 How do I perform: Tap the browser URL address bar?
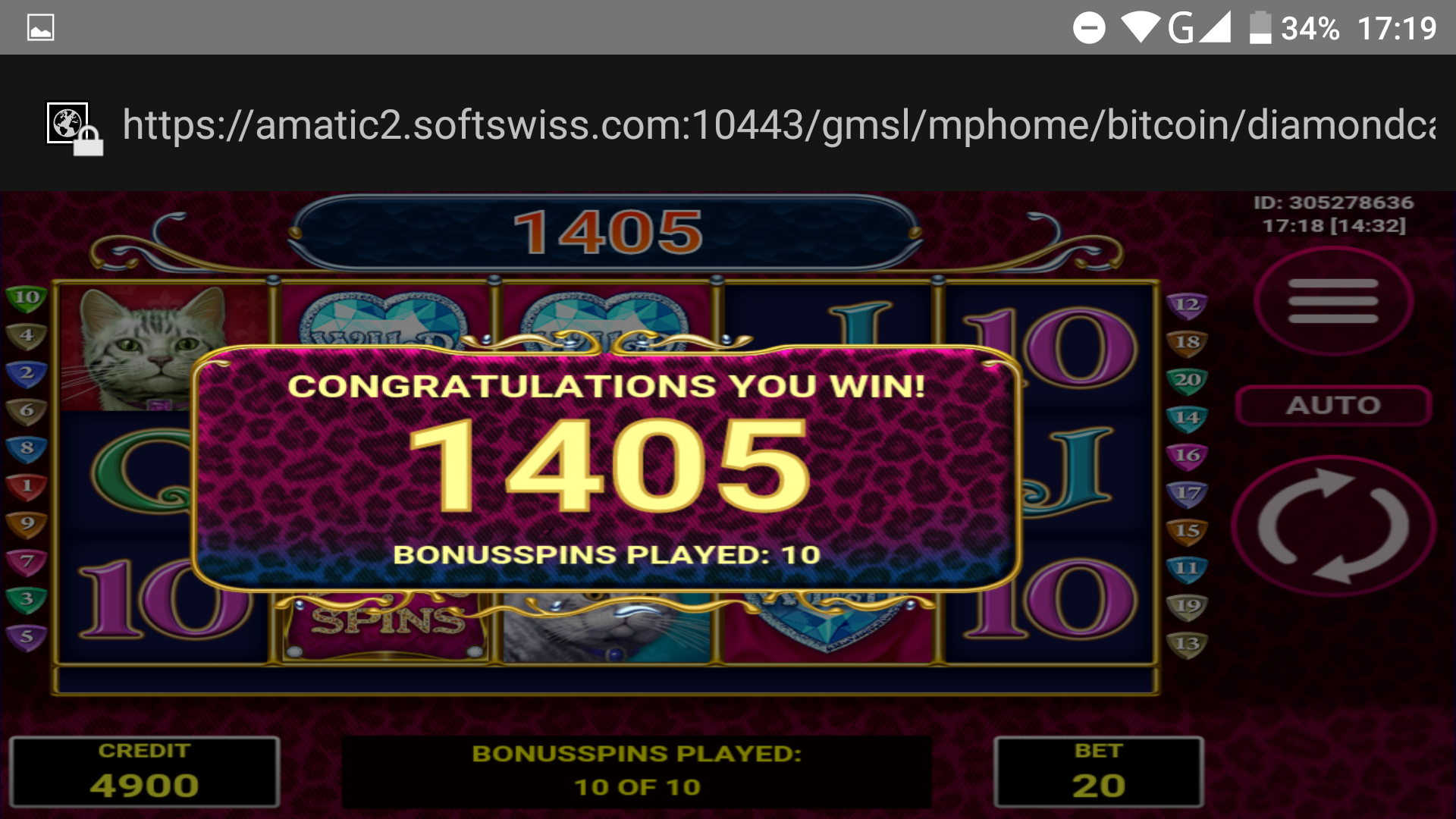coord(779,124)
